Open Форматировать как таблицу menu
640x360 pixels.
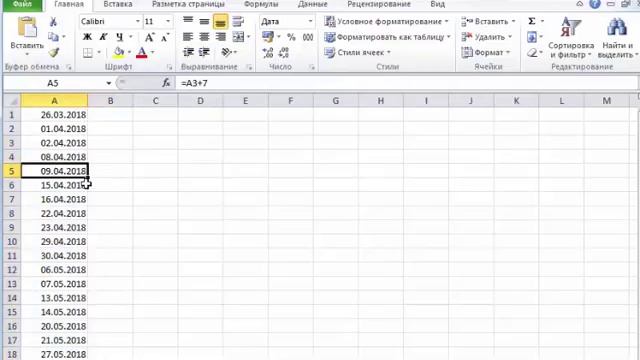point(387,37)
